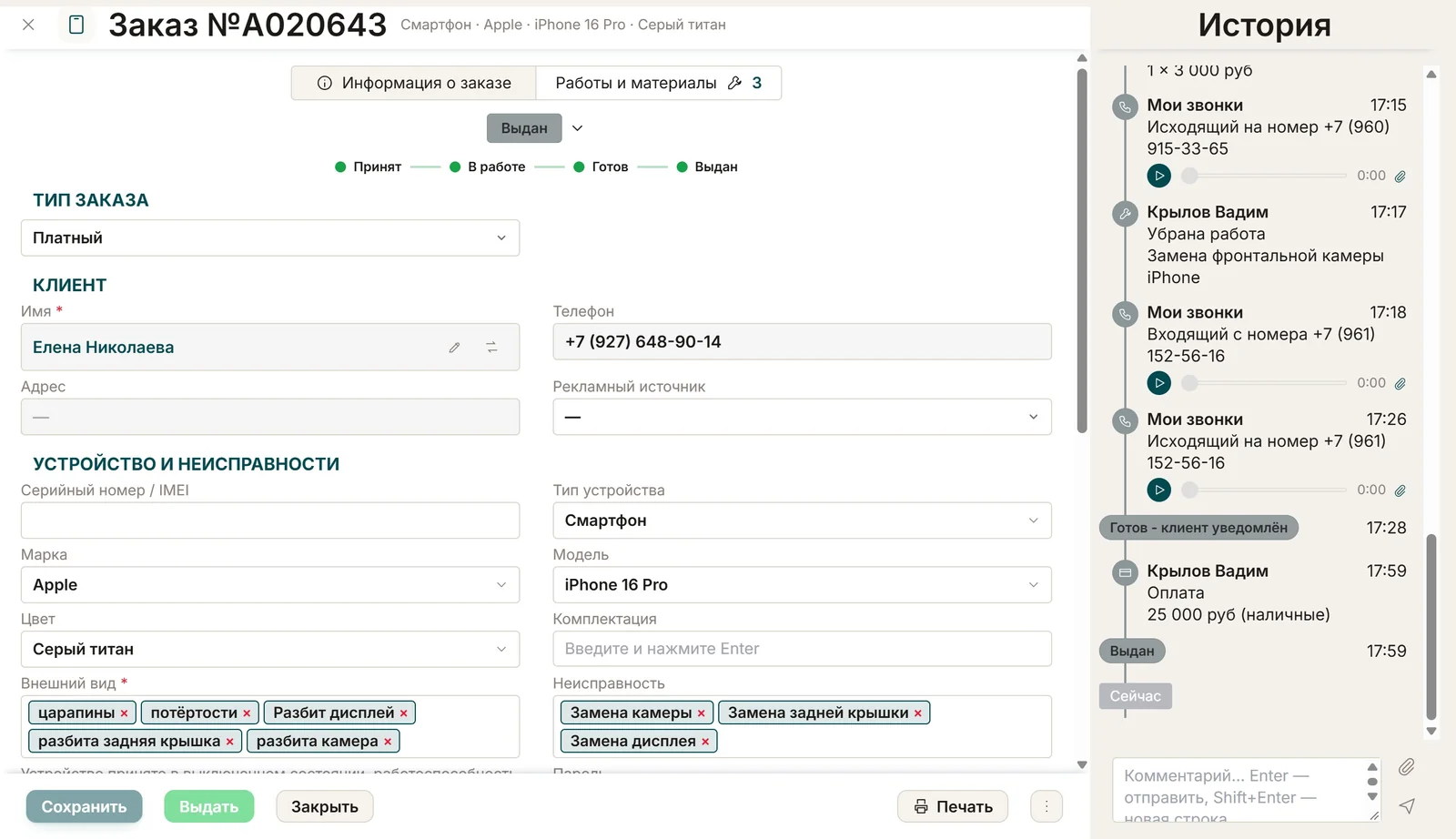Viewport: 1456px width, 839px height.
Task: Print the order with the Печать button
Action: (953, 806)
